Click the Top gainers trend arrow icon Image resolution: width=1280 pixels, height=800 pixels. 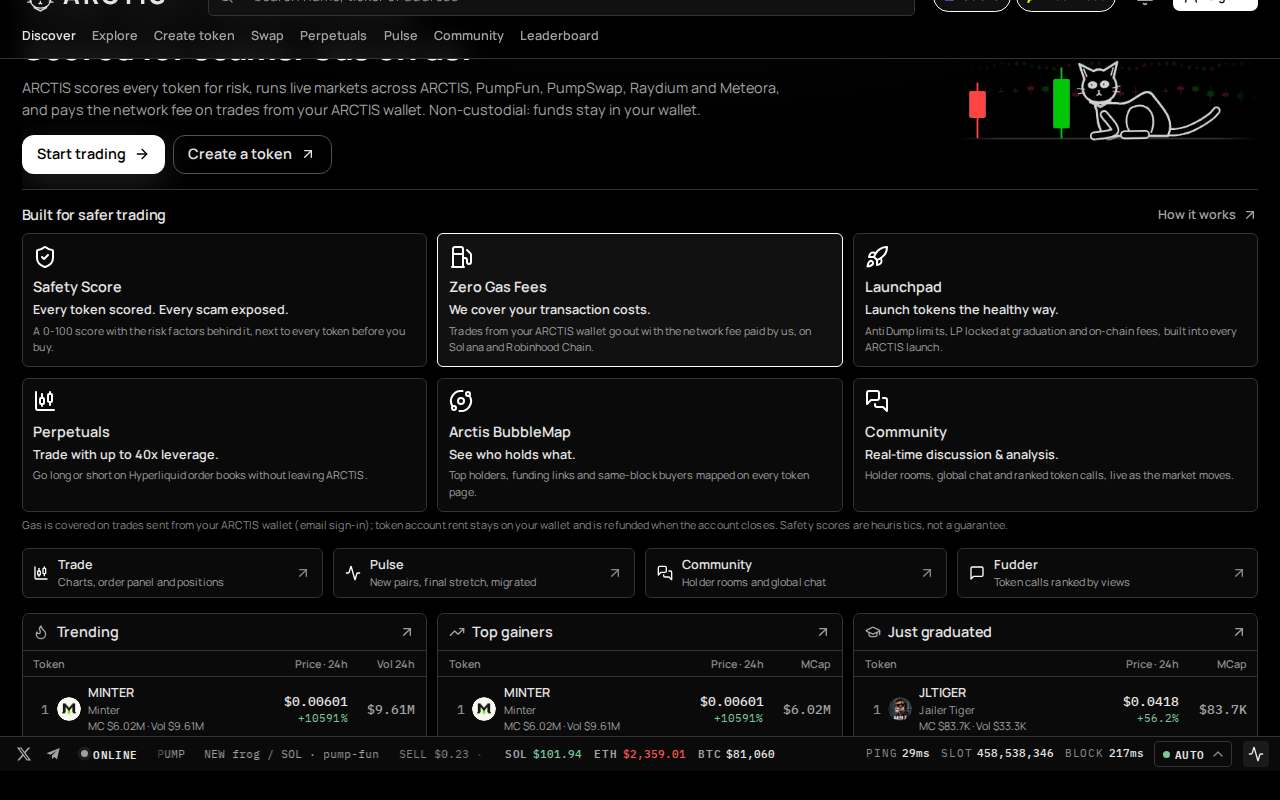[457, 632]
